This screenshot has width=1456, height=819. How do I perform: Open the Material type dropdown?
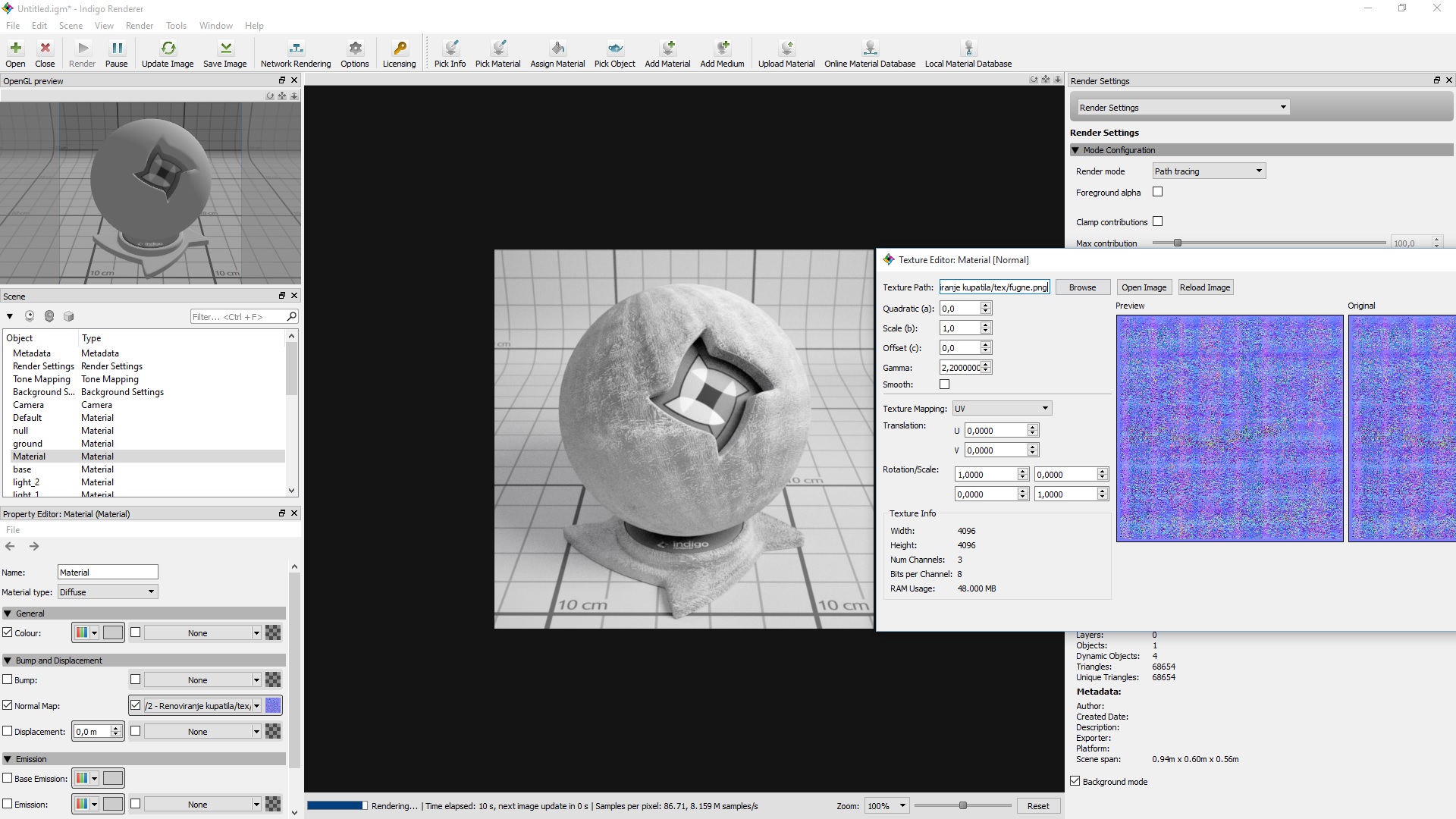tap(107, 591)
